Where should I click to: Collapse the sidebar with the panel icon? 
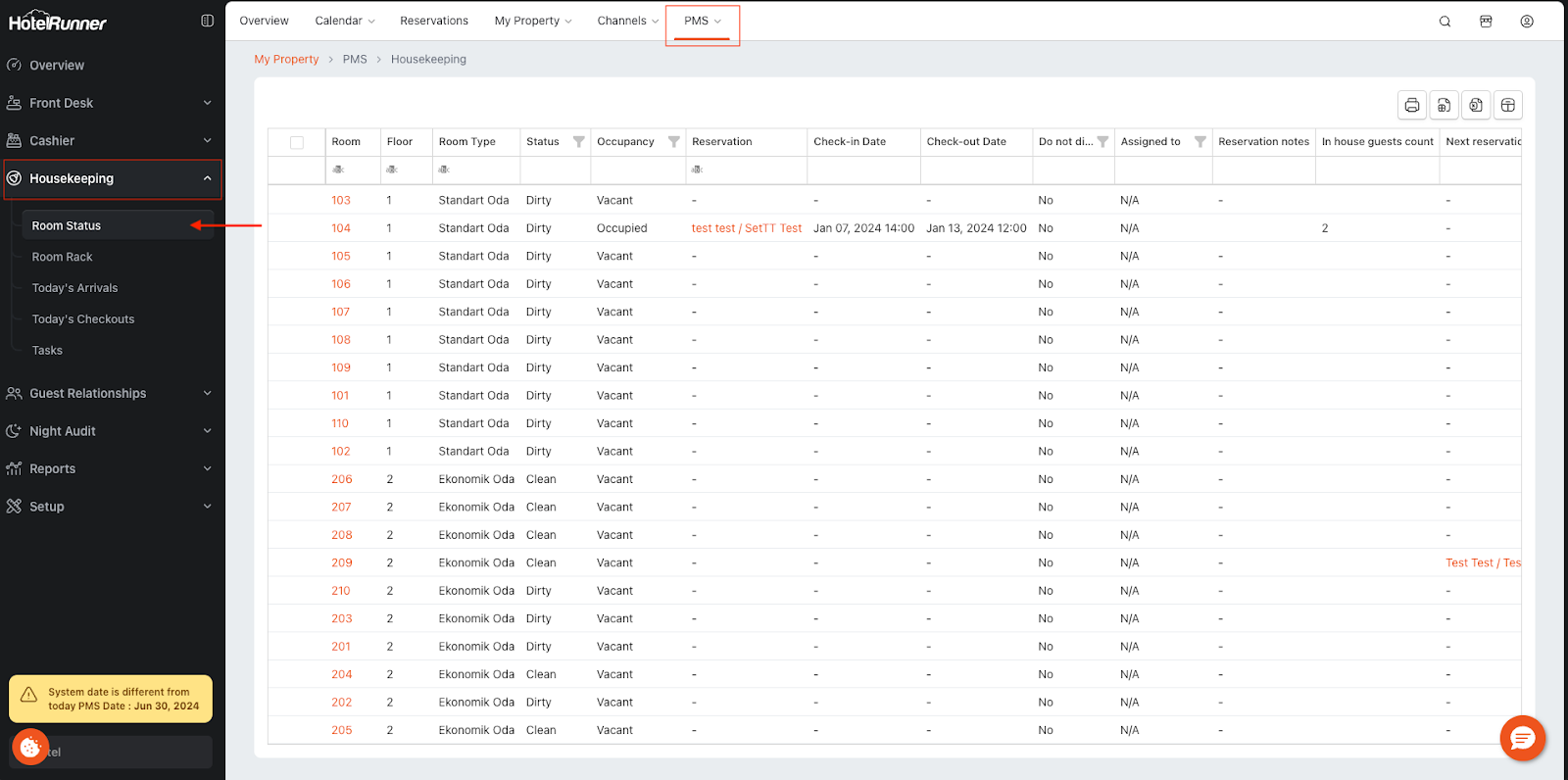pos(207,21)
